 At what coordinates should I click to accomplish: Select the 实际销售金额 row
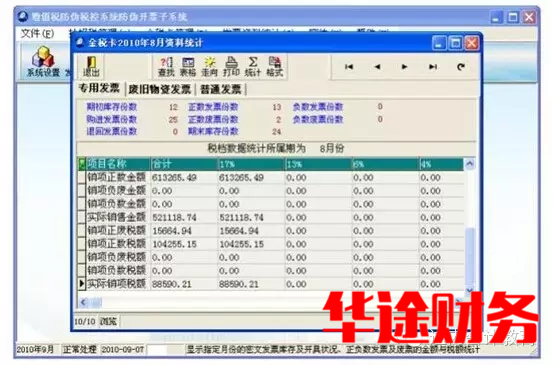click(x=271, y=218)
